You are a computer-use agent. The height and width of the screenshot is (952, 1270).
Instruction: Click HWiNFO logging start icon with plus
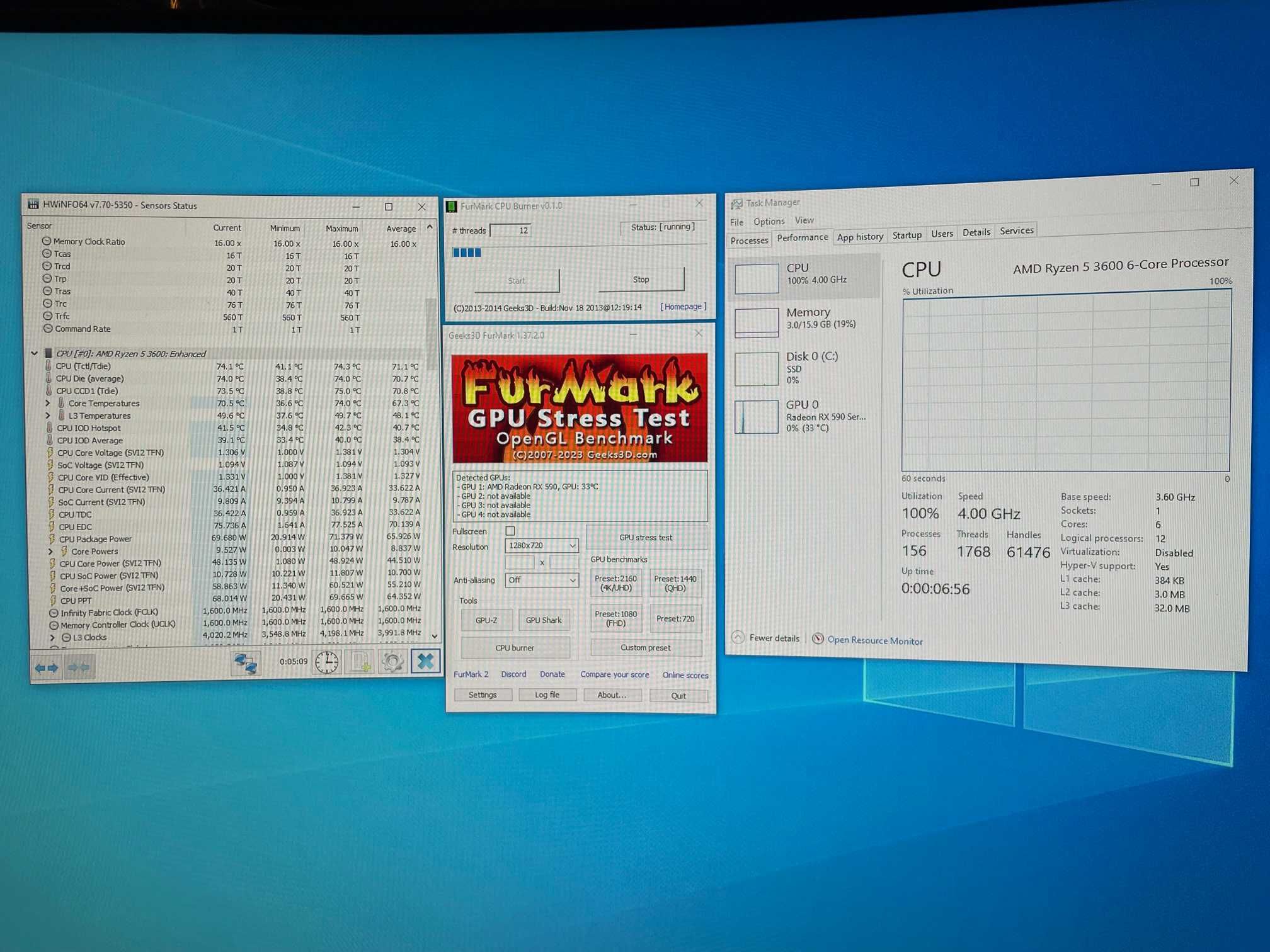click(x=360, y=662)
